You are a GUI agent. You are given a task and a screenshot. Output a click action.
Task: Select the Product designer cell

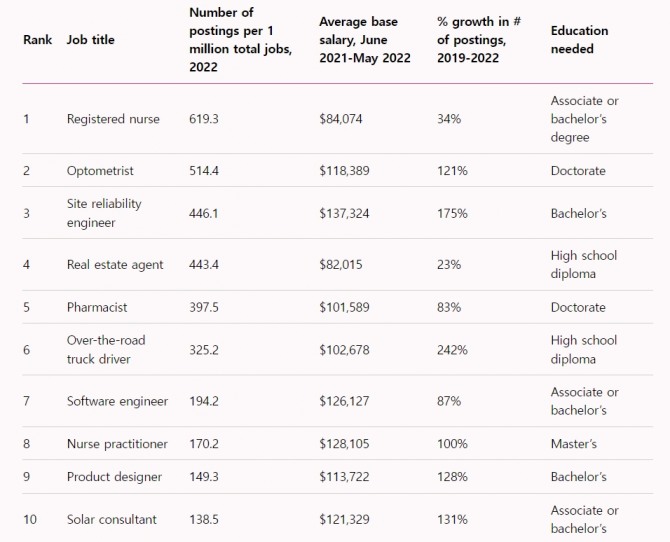(114, 477)
